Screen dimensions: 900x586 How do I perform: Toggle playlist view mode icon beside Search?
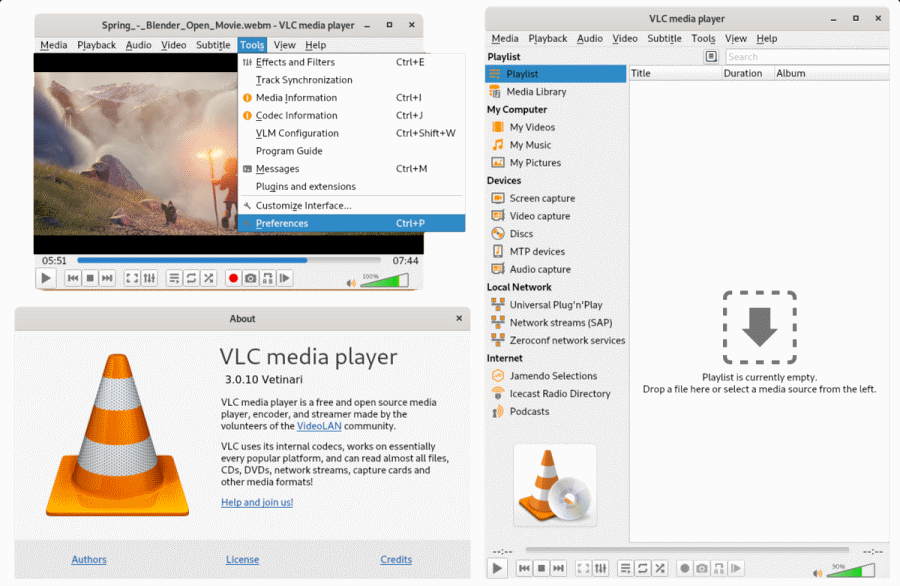click(711, 56)
